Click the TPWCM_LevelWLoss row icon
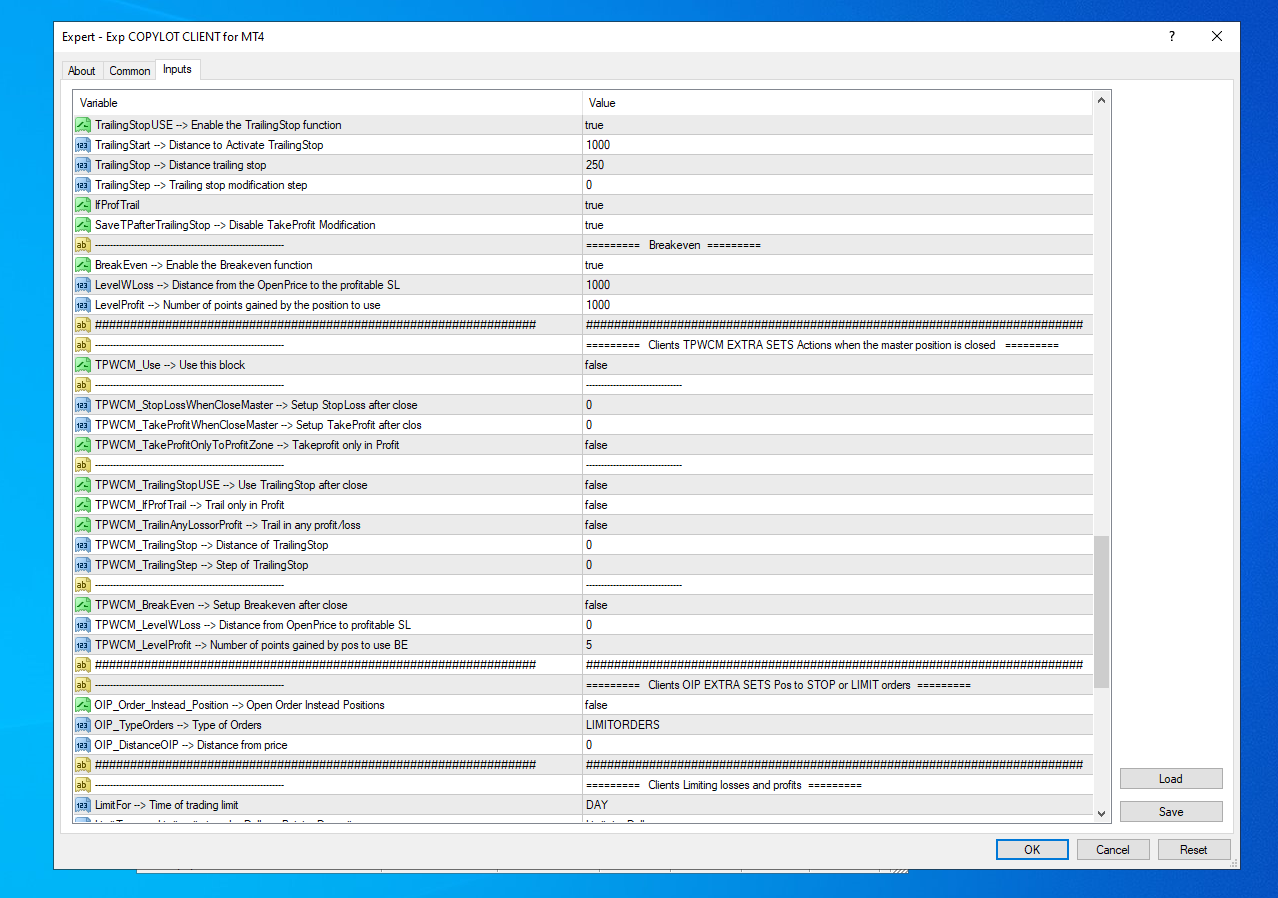Image resolution: width=1278 pixels, height=898 pixels. [x=83, y=625]
